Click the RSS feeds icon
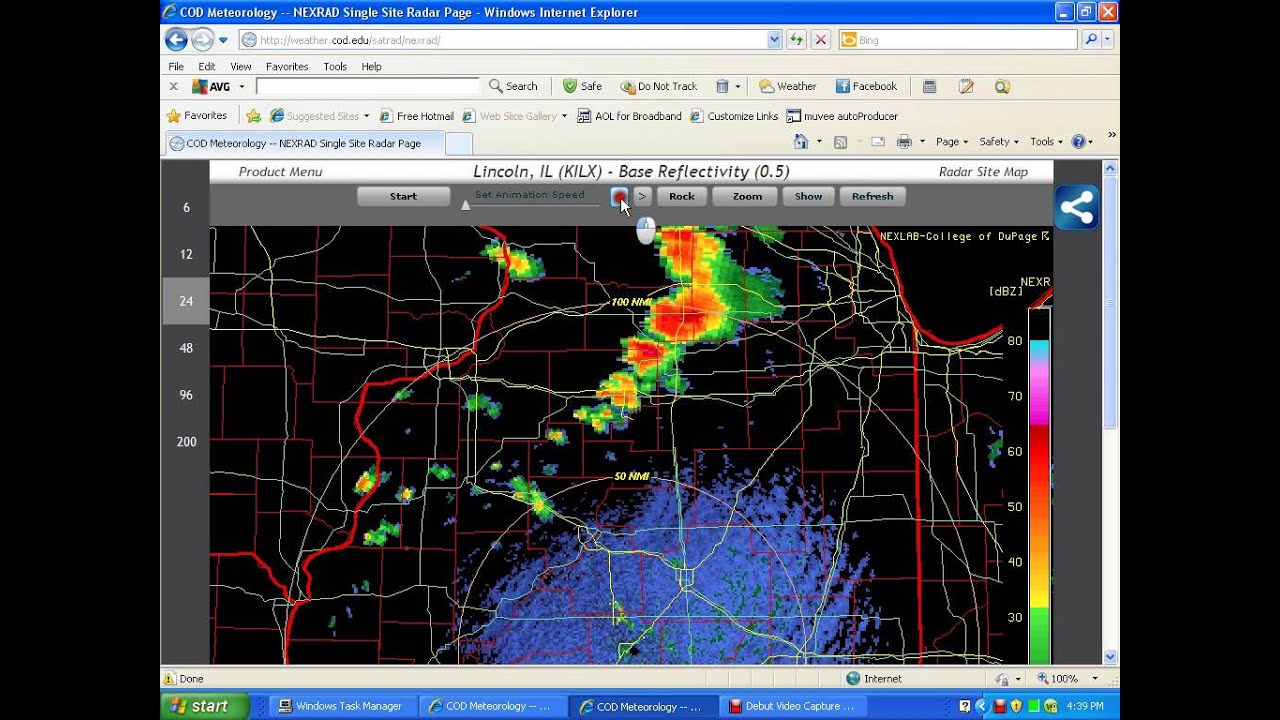 [x=840, y=142]
